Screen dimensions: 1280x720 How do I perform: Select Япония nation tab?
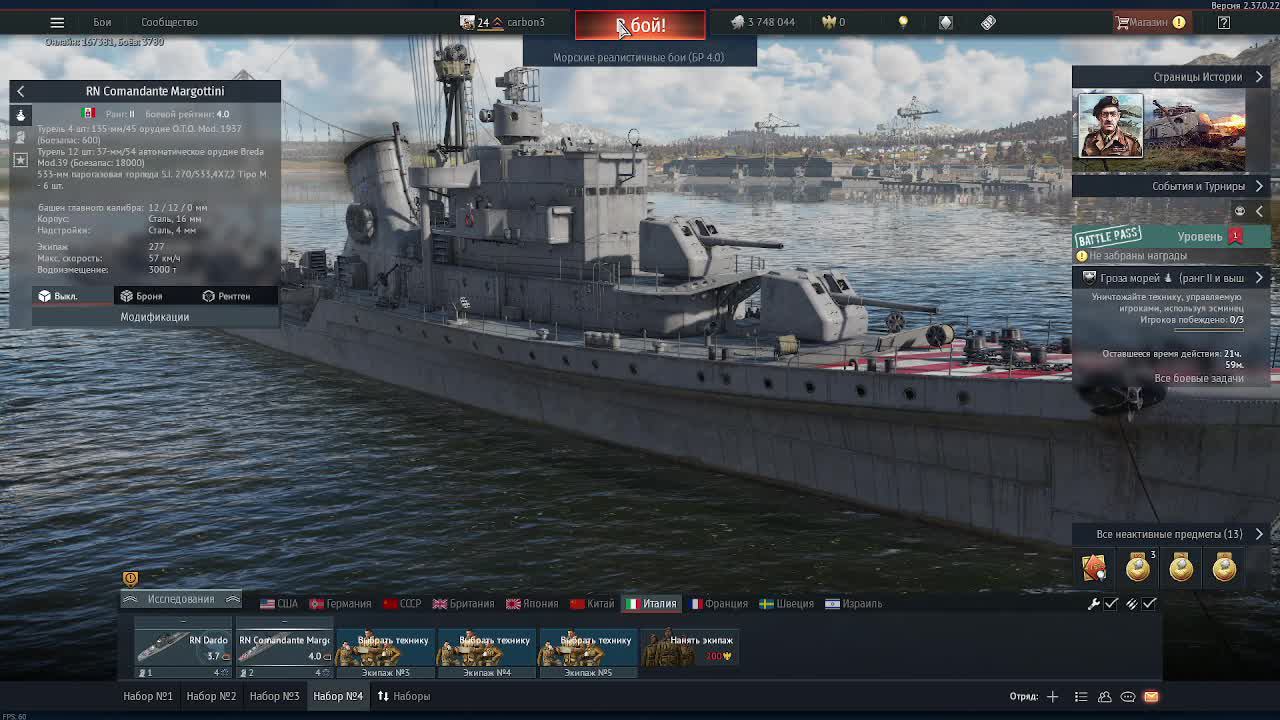[532, 604]
